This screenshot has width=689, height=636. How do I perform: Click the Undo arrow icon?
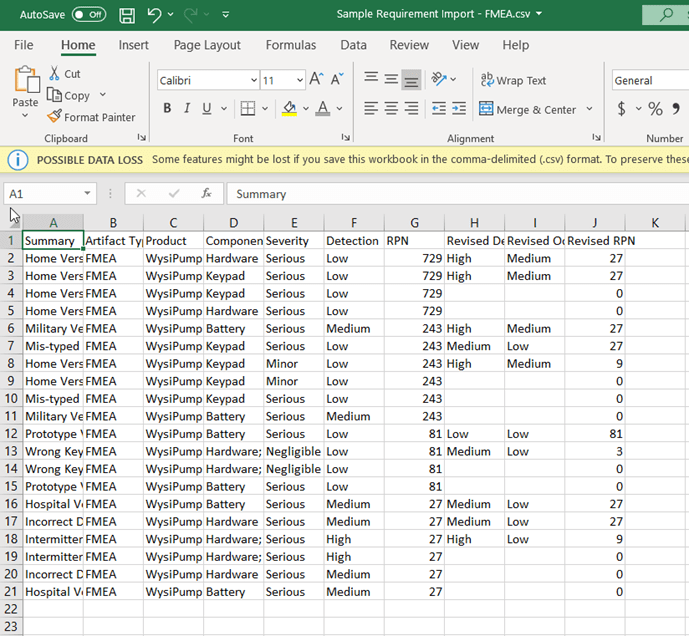pos(154,15)
